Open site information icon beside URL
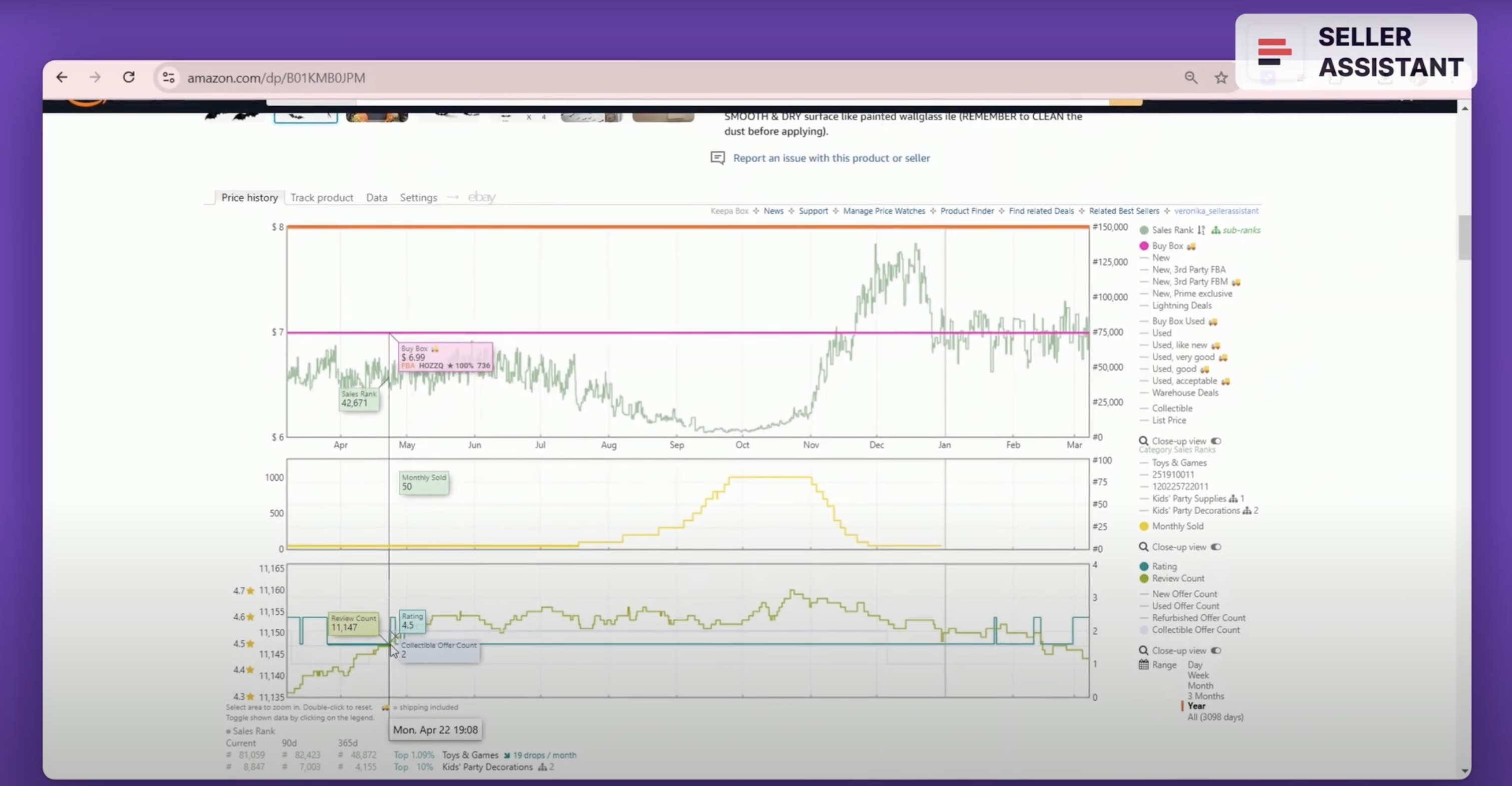The width and height of the screenshot is (1512, 786). [169, 77]
